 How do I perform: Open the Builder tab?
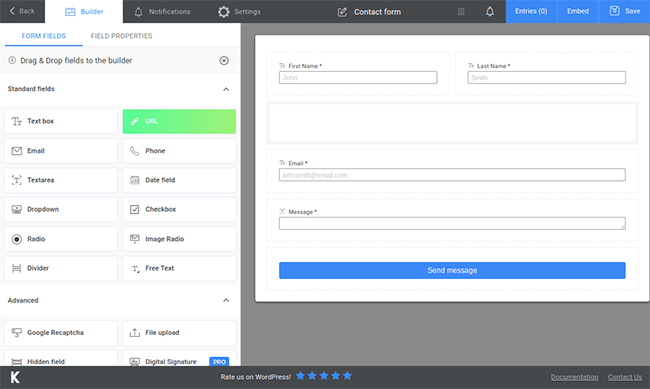[84, 12]
